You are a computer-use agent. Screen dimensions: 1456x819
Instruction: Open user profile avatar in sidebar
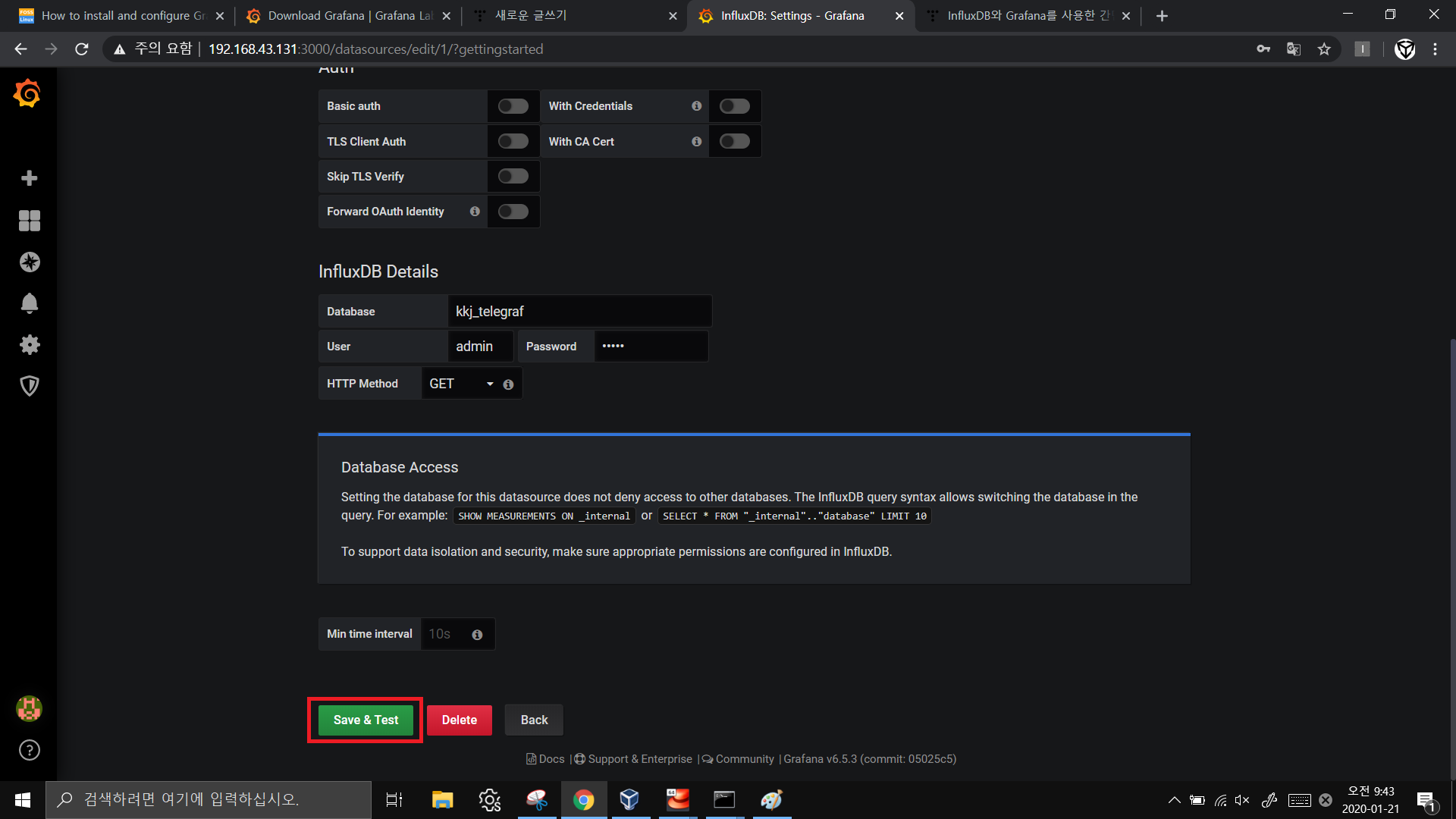[29, 708]
